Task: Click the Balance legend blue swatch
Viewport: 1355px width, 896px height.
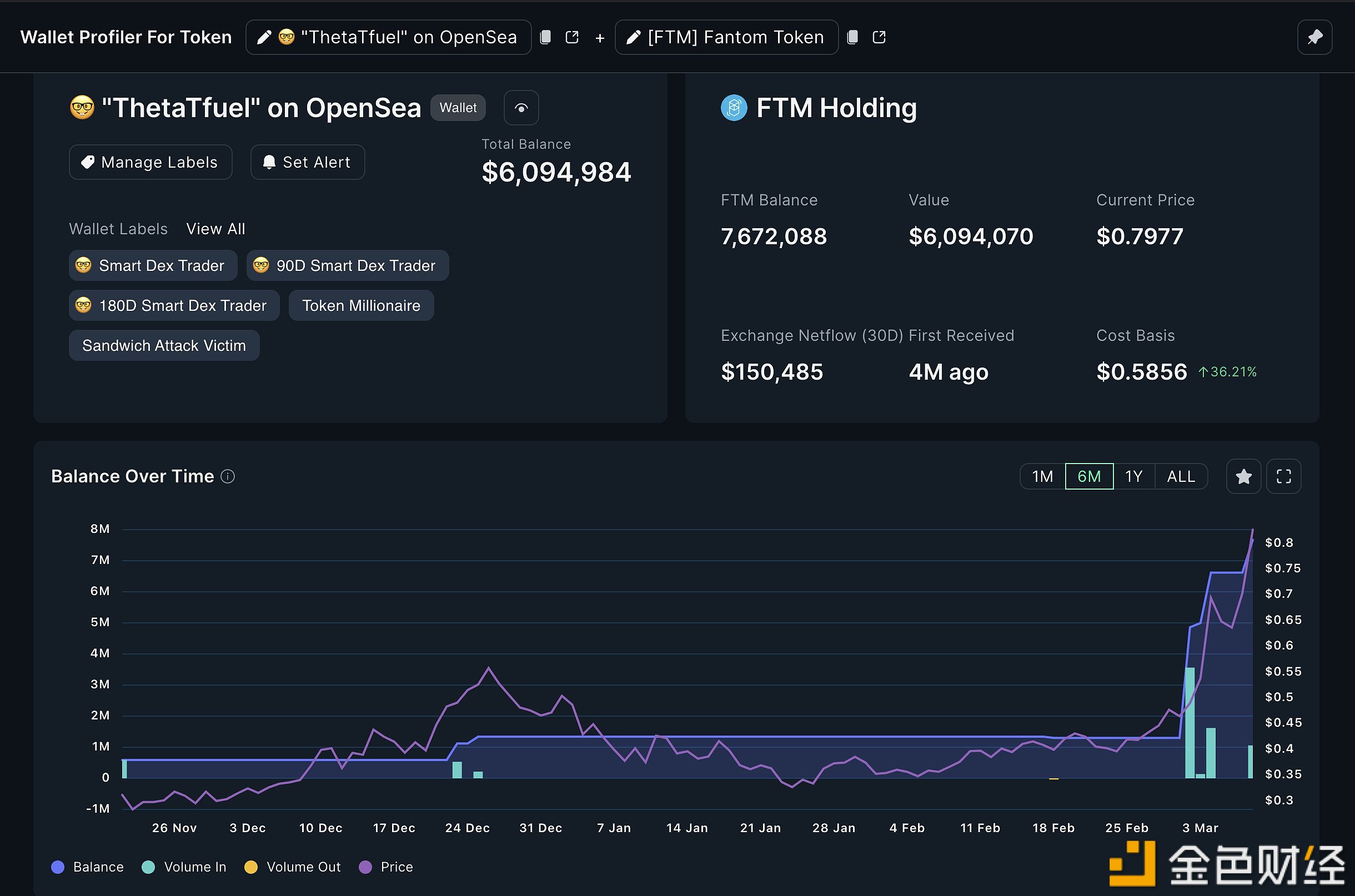Action: [58, 867]
